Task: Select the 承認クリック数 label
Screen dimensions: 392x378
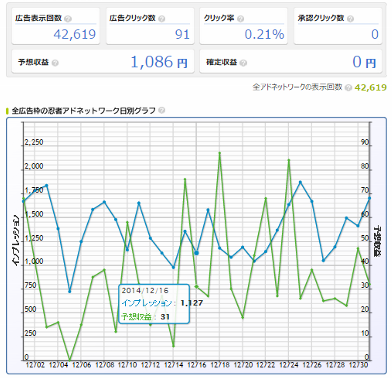Action: click(x=321, y=18)
